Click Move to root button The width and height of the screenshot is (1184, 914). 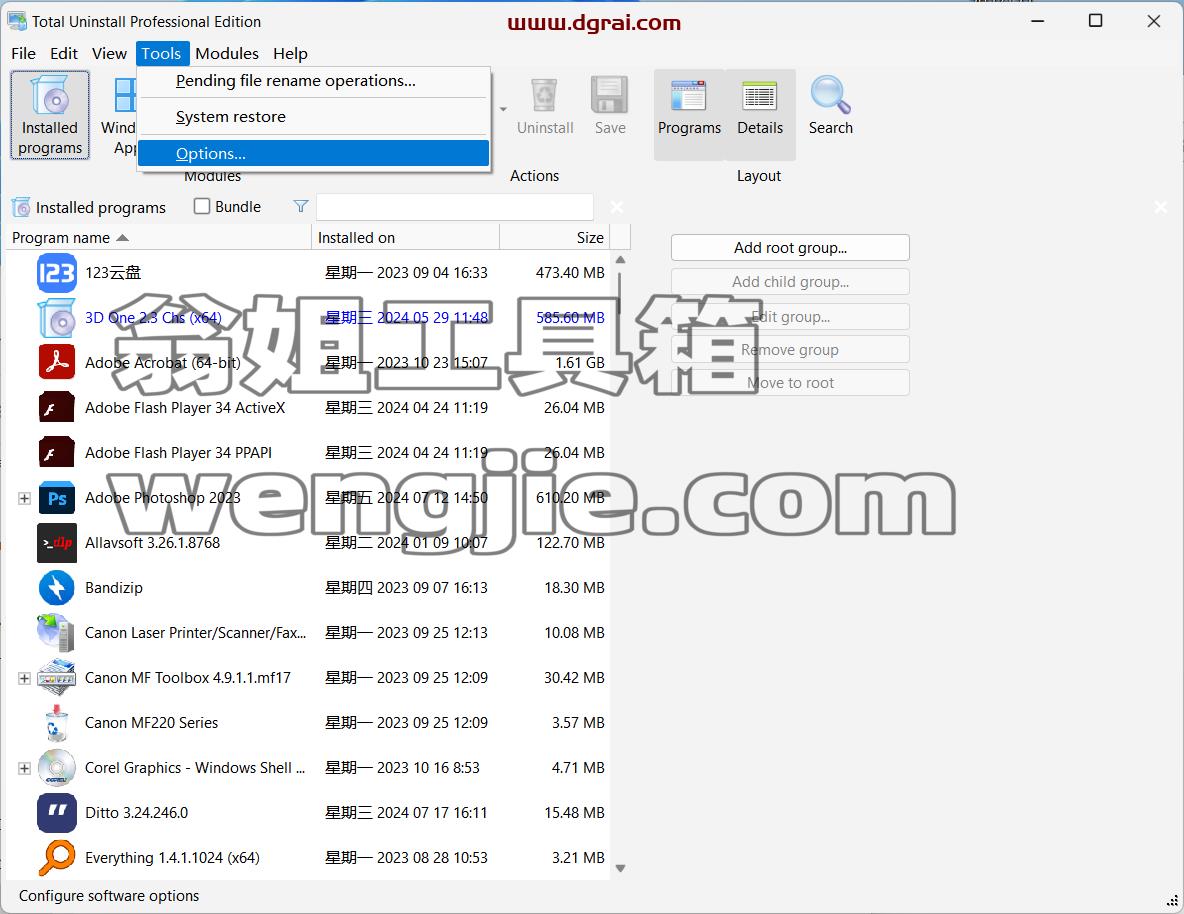[x=790, y=383]
